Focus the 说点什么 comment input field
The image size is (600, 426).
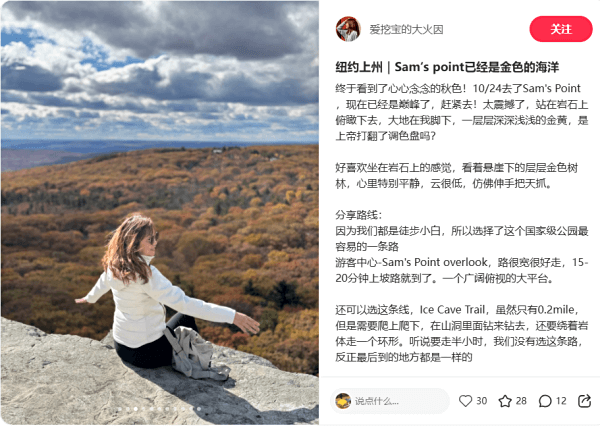[x=390, y=401]
